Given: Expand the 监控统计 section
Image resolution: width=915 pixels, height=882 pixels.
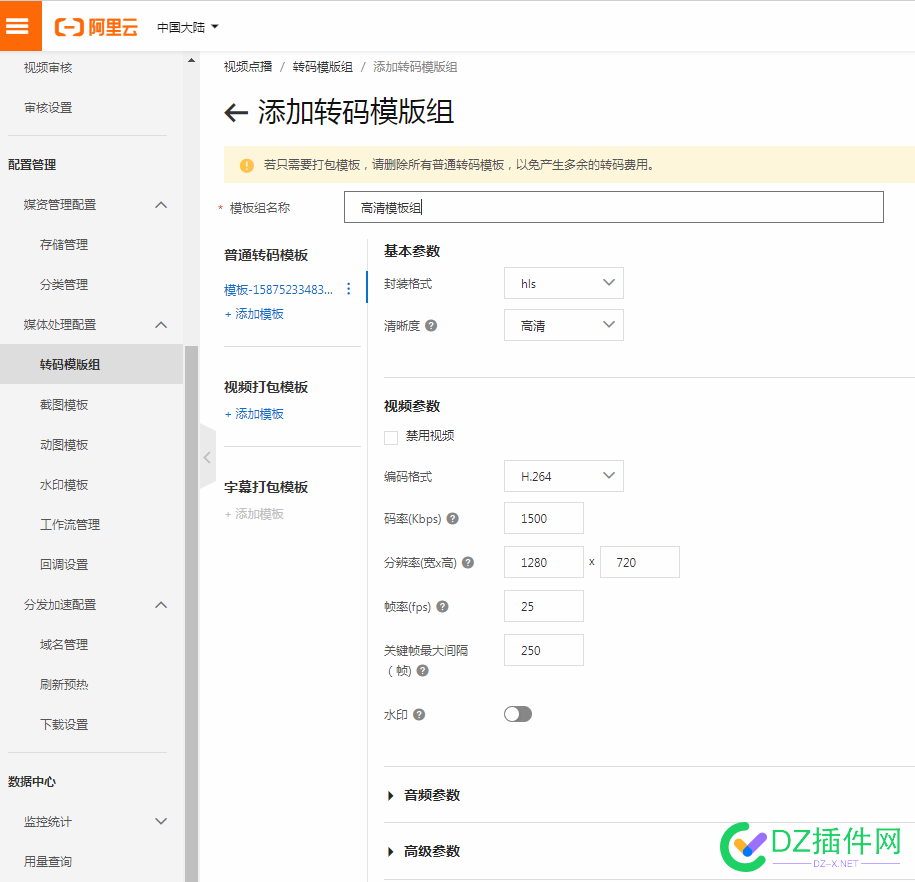Looking at the screenshot, I should 161,821.
